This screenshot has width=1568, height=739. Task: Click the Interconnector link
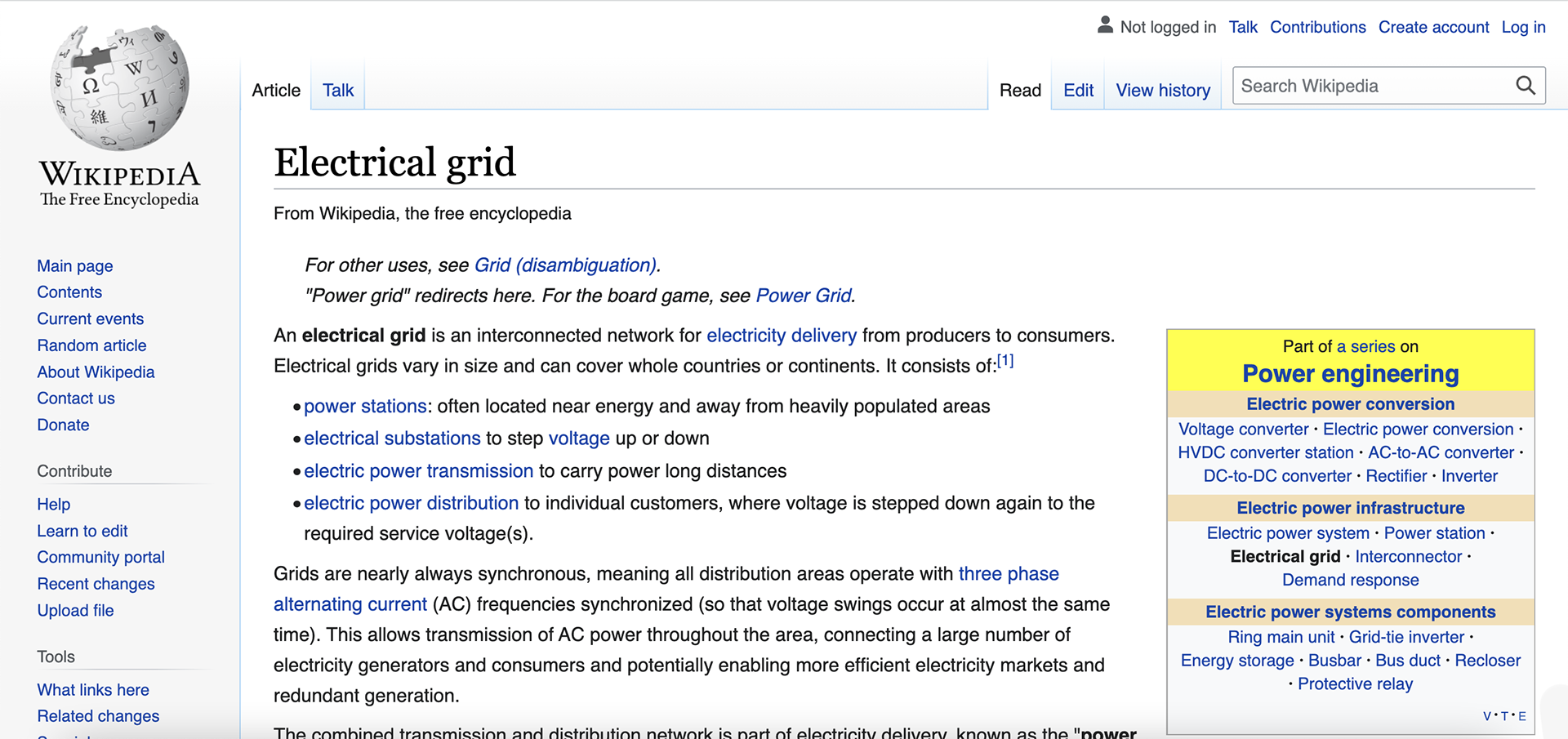pyautogui.click(x=1408, y=557)
